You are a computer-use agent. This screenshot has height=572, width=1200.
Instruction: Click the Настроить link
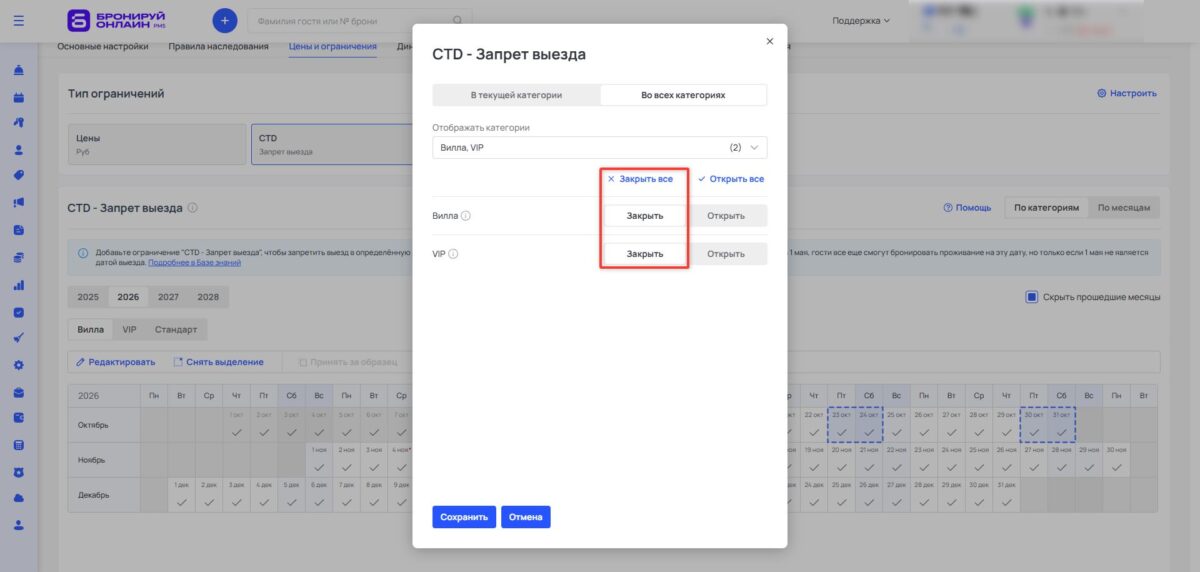[1127, 93]
